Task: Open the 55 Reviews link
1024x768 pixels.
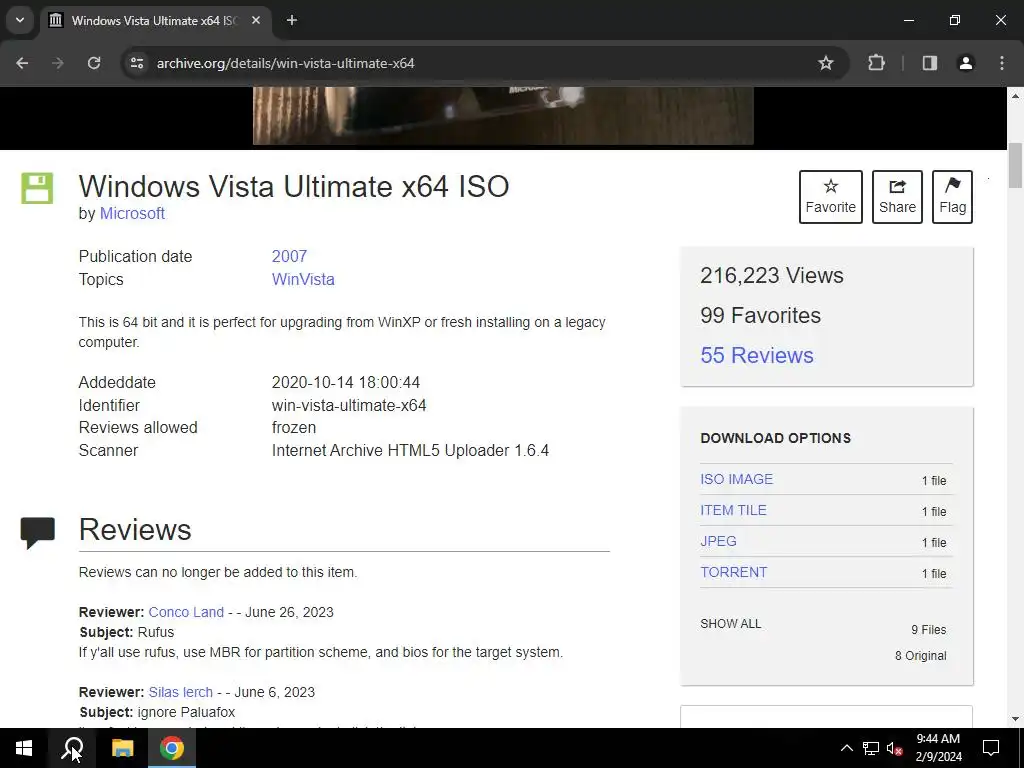Action: [x=757, y=355]
